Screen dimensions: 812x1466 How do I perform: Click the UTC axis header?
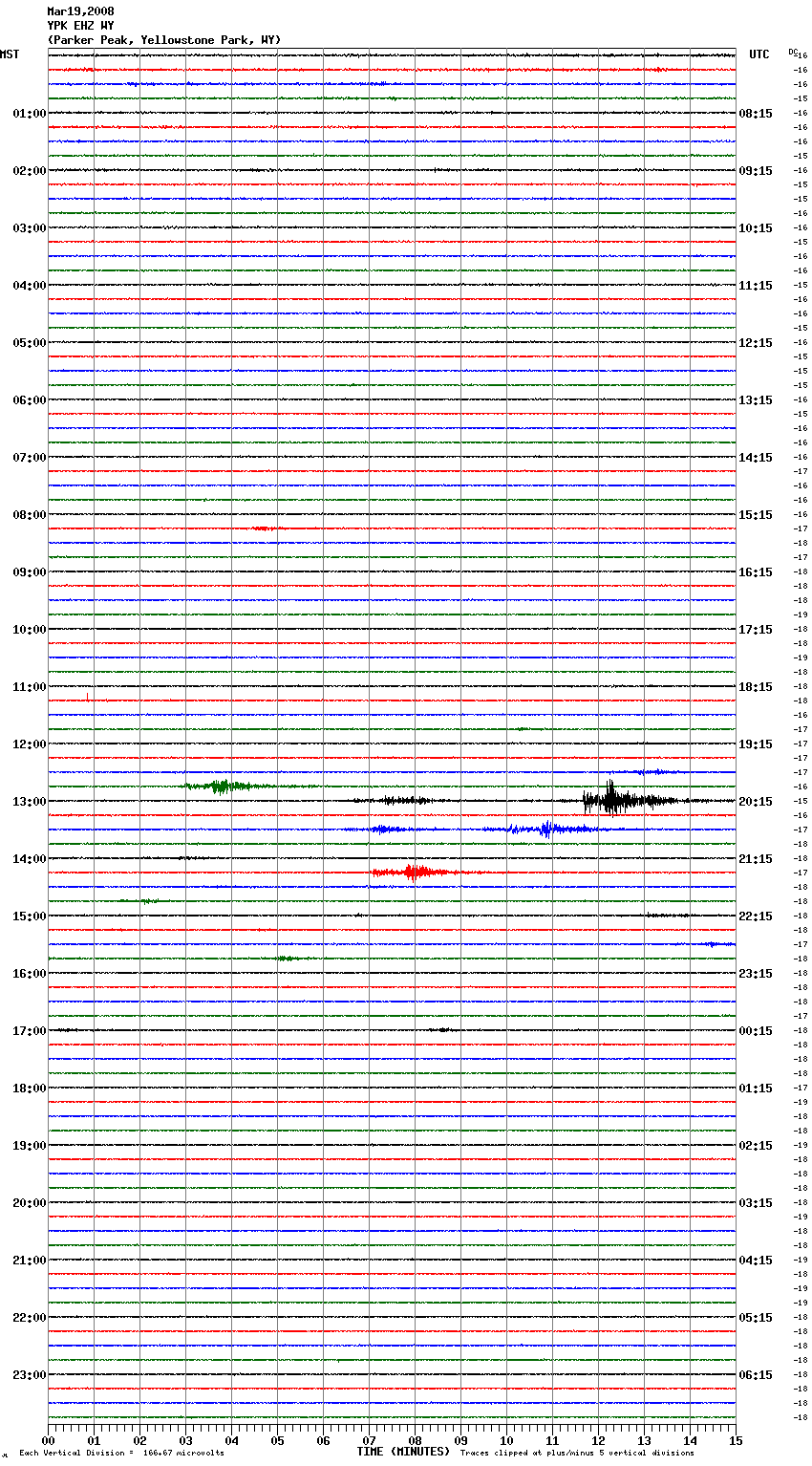pos(759,54)
